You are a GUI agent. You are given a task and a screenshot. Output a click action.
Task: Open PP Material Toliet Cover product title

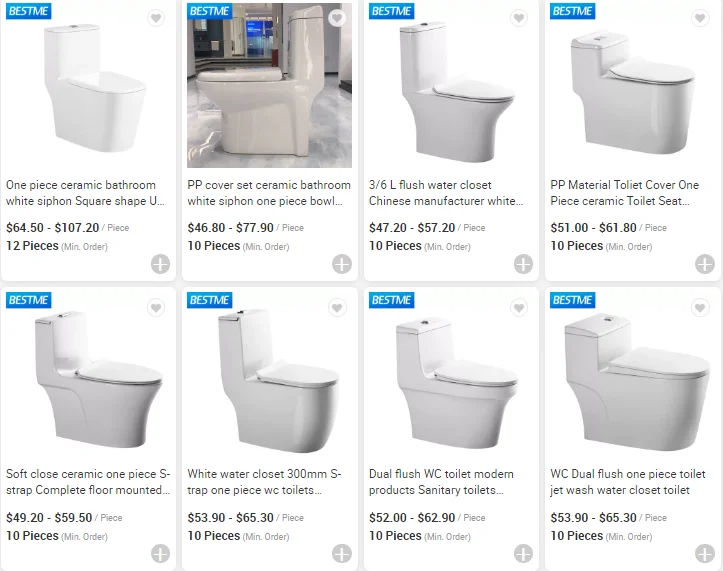tap(625, 193)
